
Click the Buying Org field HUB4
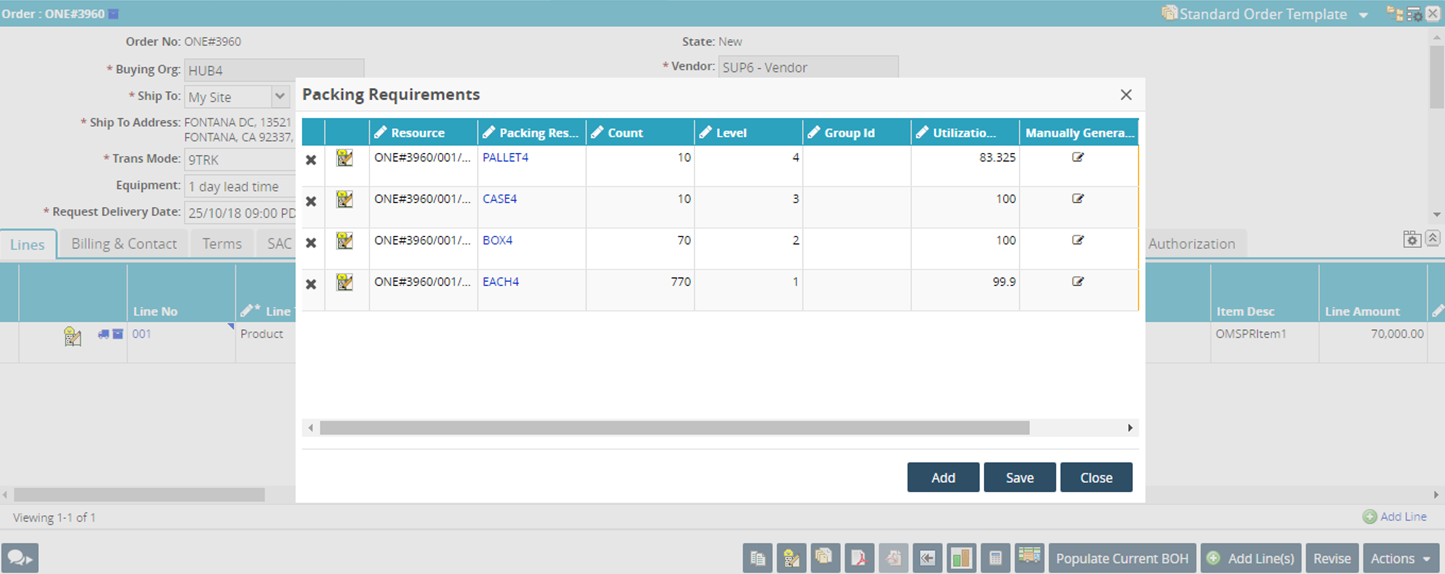tap(274, 70)
